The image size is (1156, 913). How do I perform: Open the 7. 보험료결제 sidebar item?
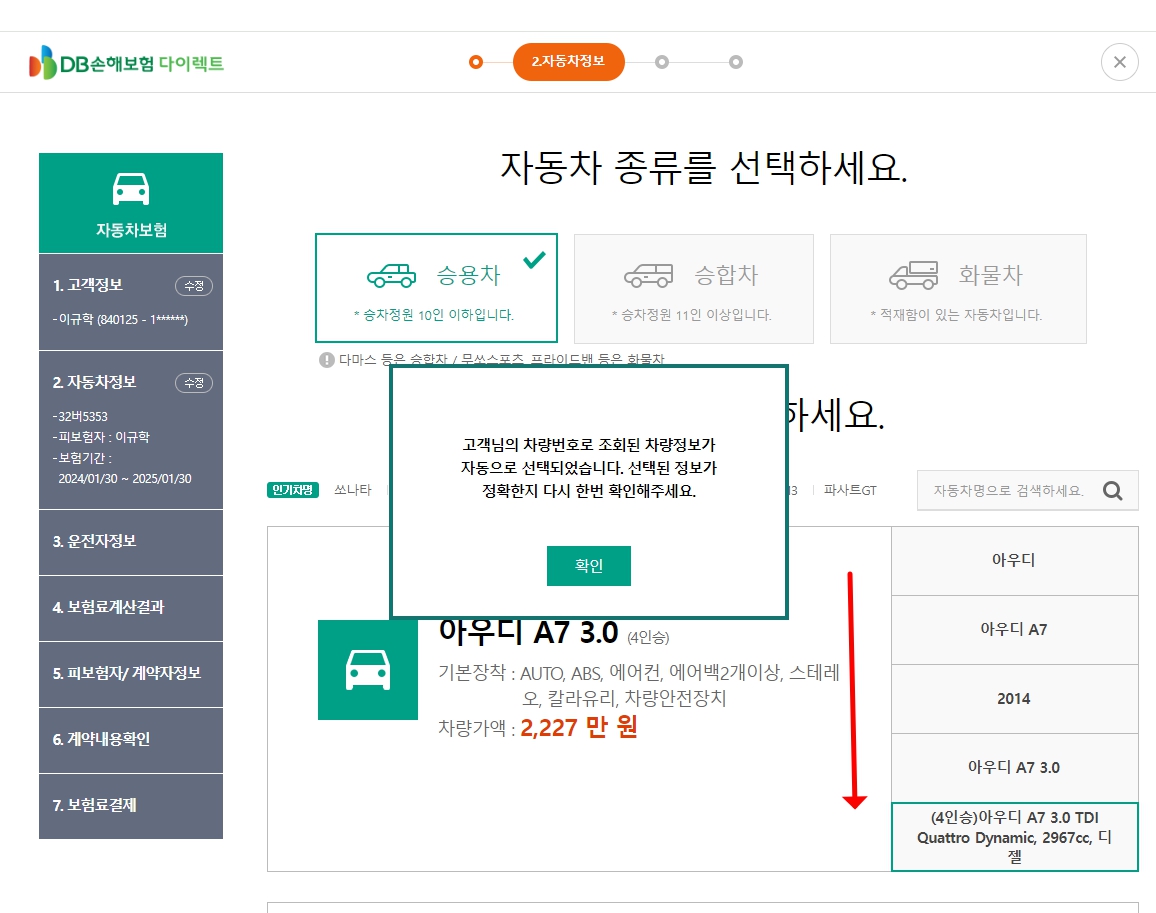coord(131,806)
